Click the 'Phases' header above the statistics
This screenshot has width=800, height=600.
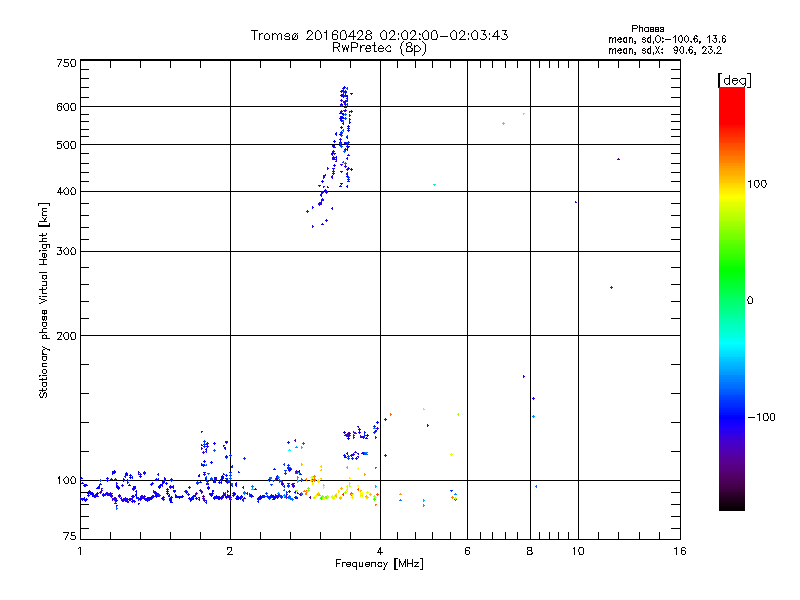[x=647, y=29]
